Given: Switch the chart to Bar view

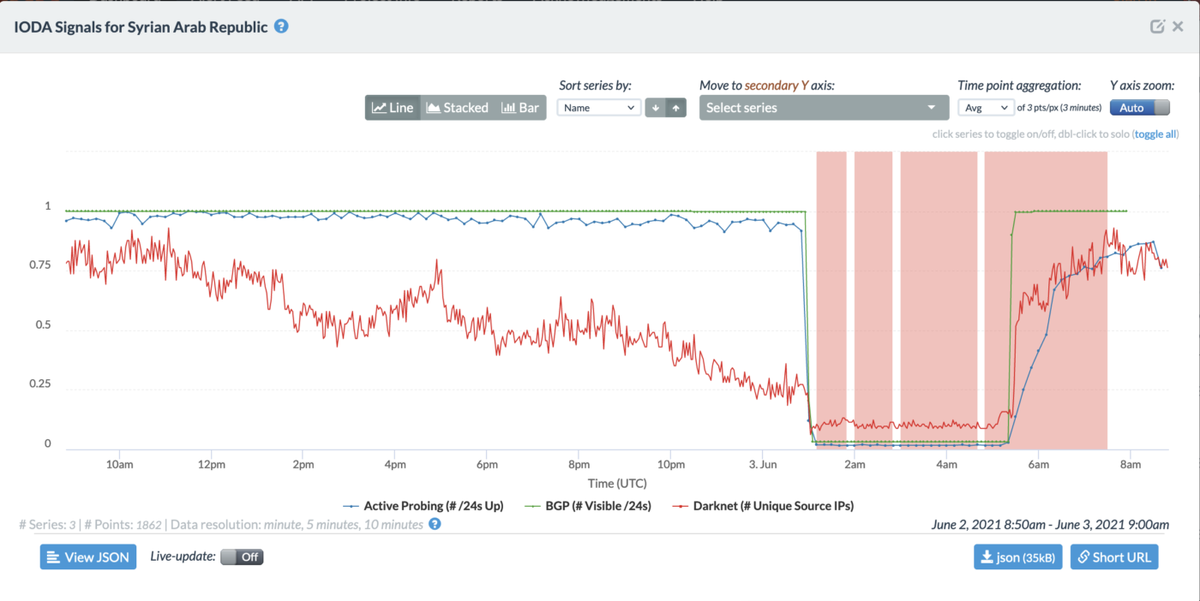Looking at the screenshot, I should click(520, 108).
